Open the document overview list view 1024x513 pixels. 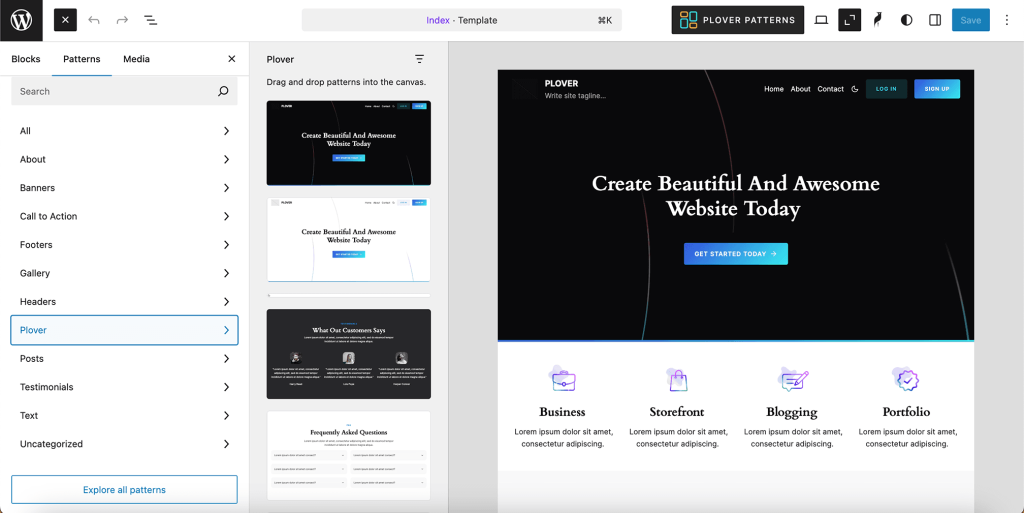pyautogui.click(x=150, y=20)
